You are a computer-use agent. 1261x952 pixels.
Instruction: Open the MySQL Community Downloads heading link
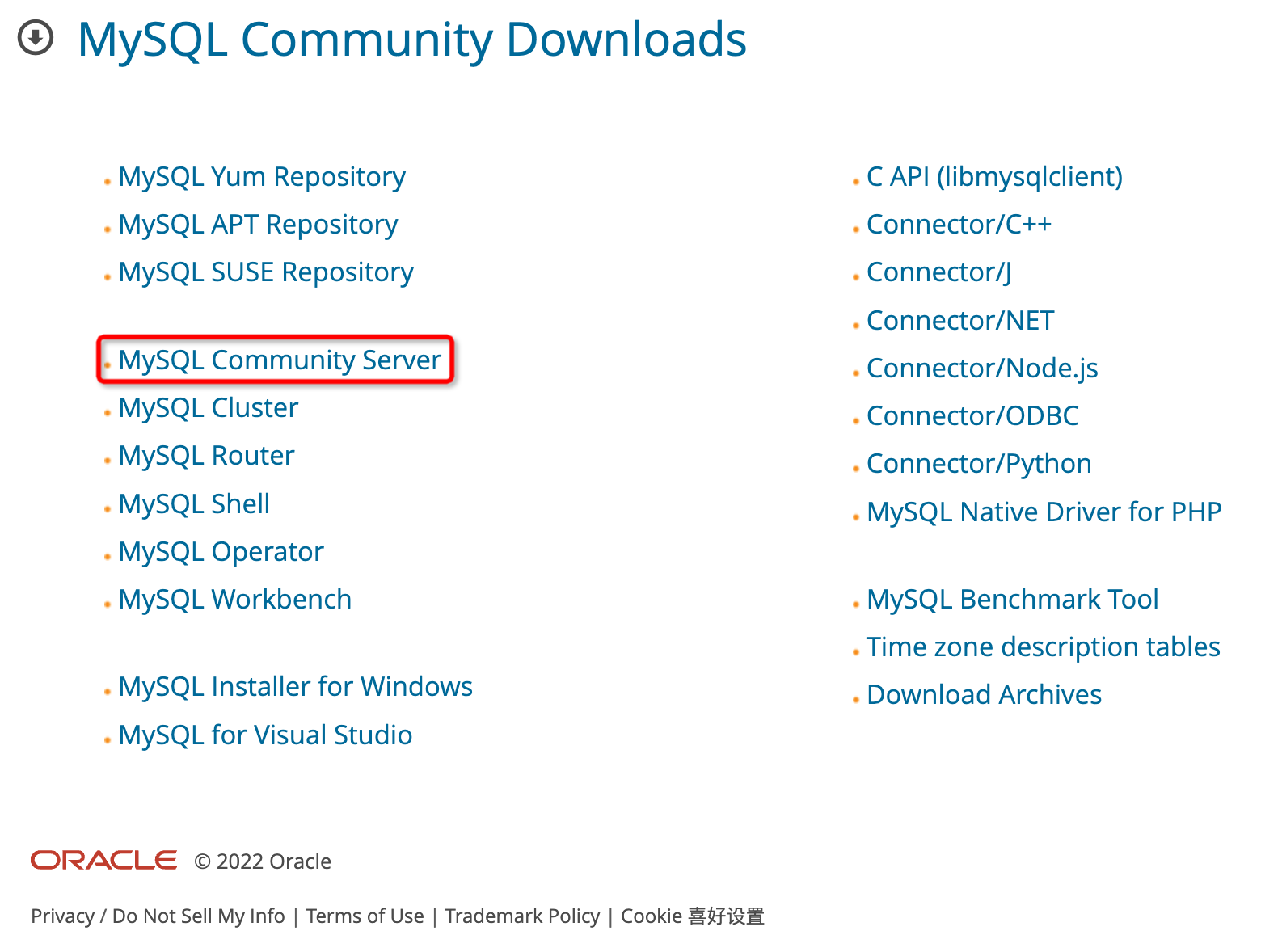(x=411, y=40)
